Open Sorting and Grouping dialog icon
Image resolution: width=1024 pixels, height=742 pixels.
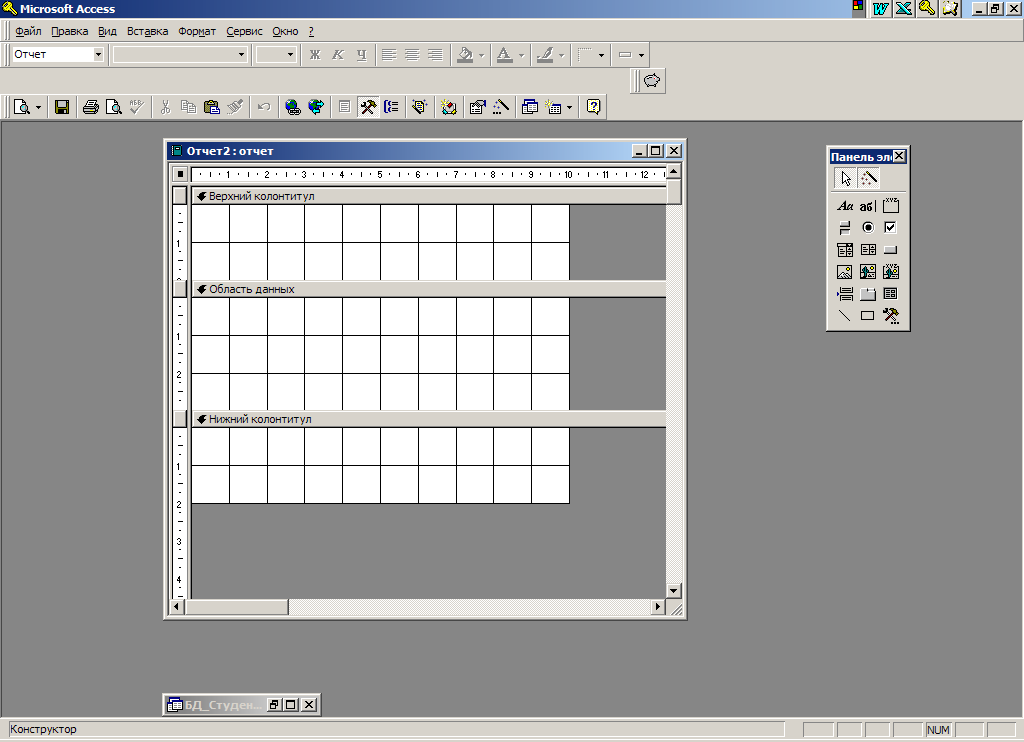coord(391,107)
